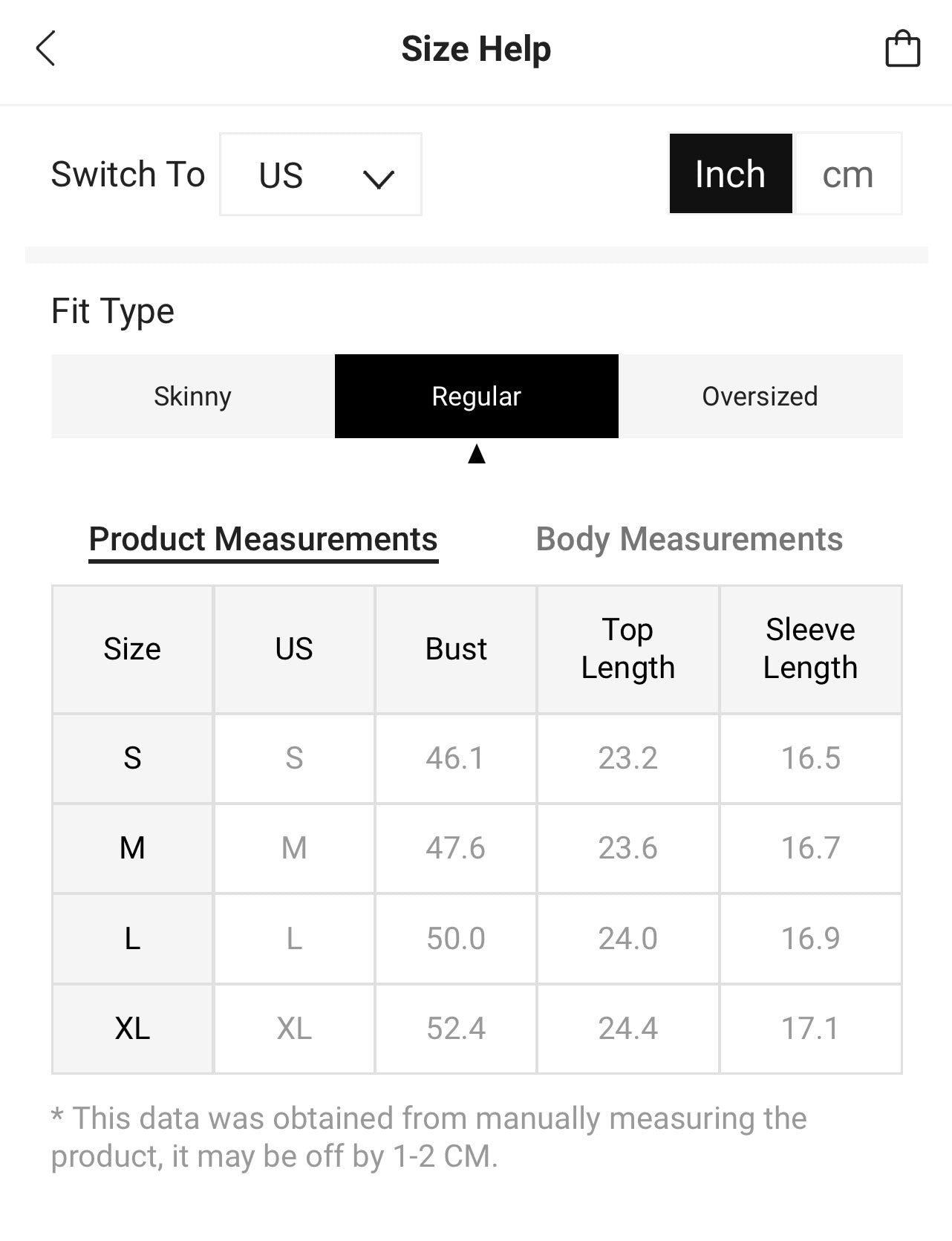Open the US region dropdown
The width and height of the screenshot is (952, 1241).
coord(320,175)
